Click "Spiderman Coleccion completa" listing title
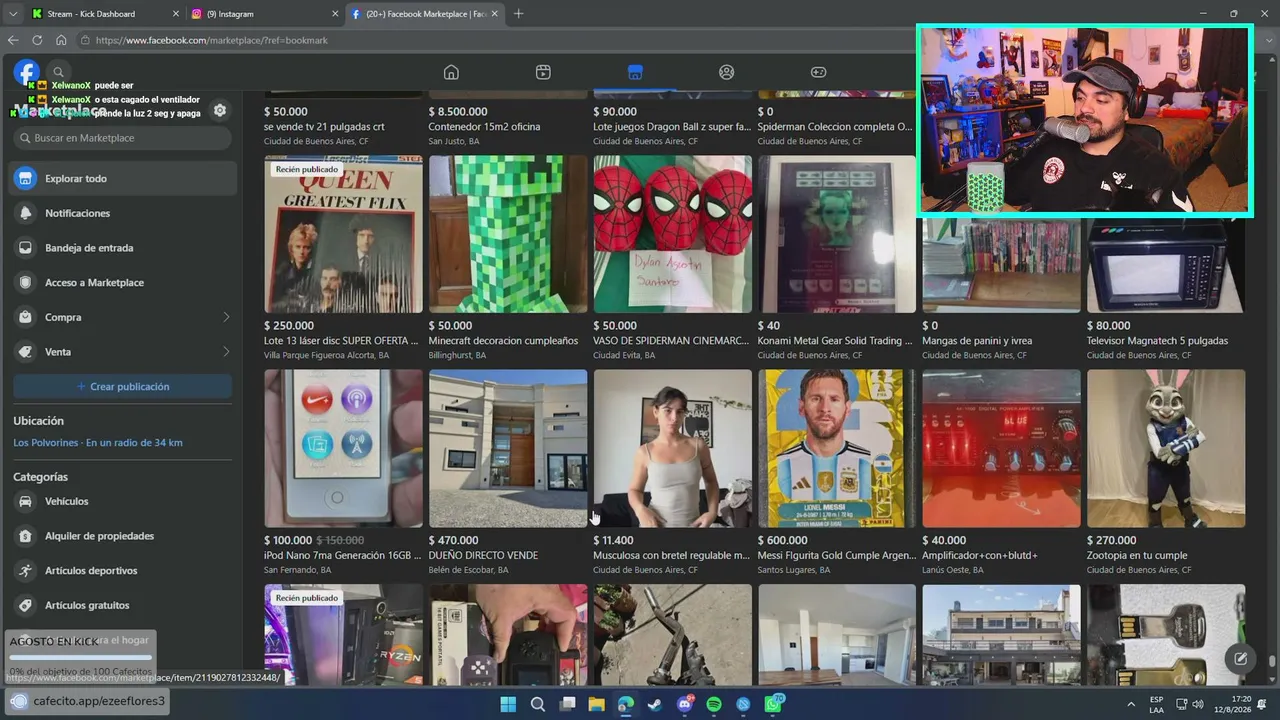 click(835, 127)
